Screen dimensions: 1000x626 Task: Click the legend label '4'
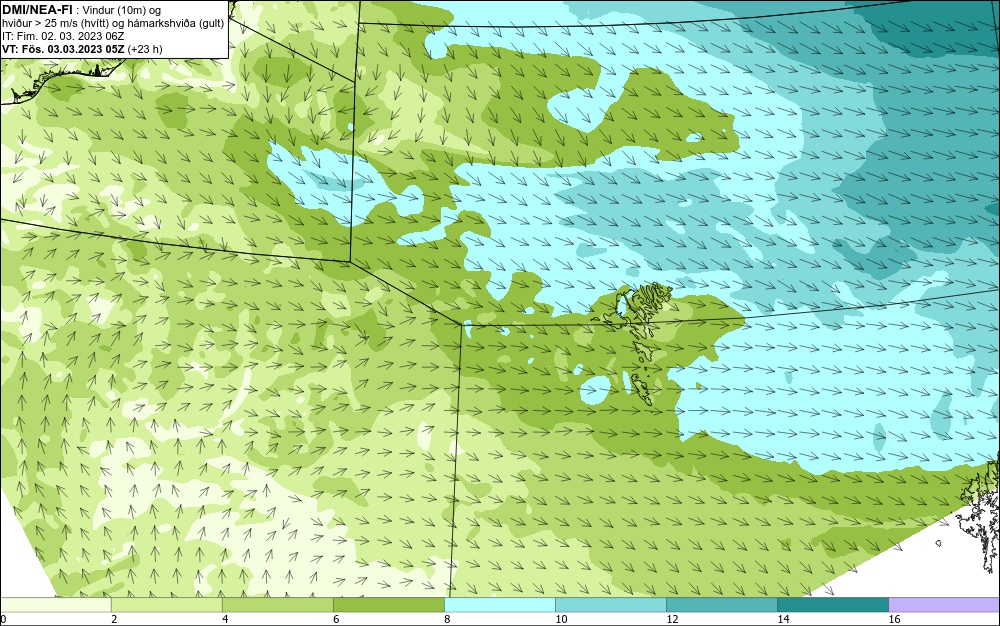point(225,619)
